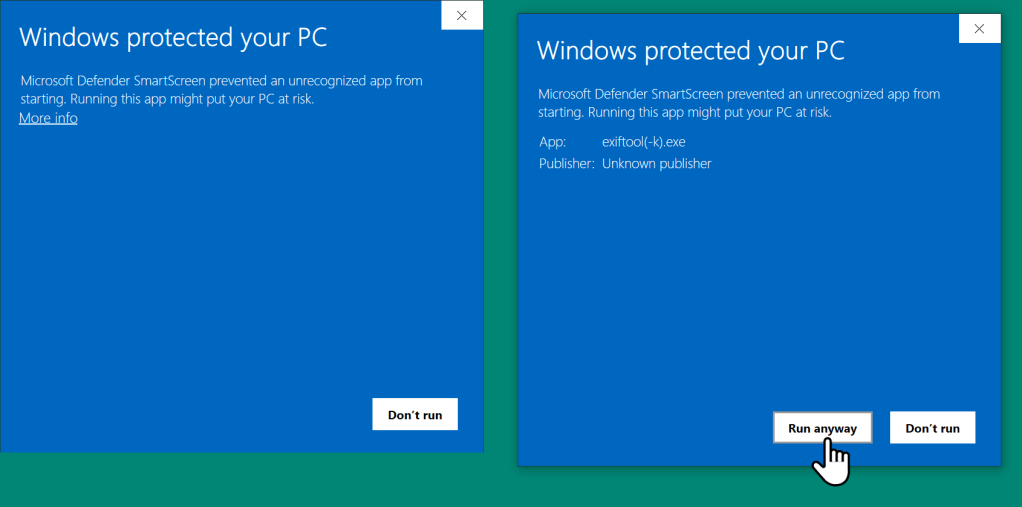Click the Run anyway button
Screen dimensions: 1022x507
(822, 427)
